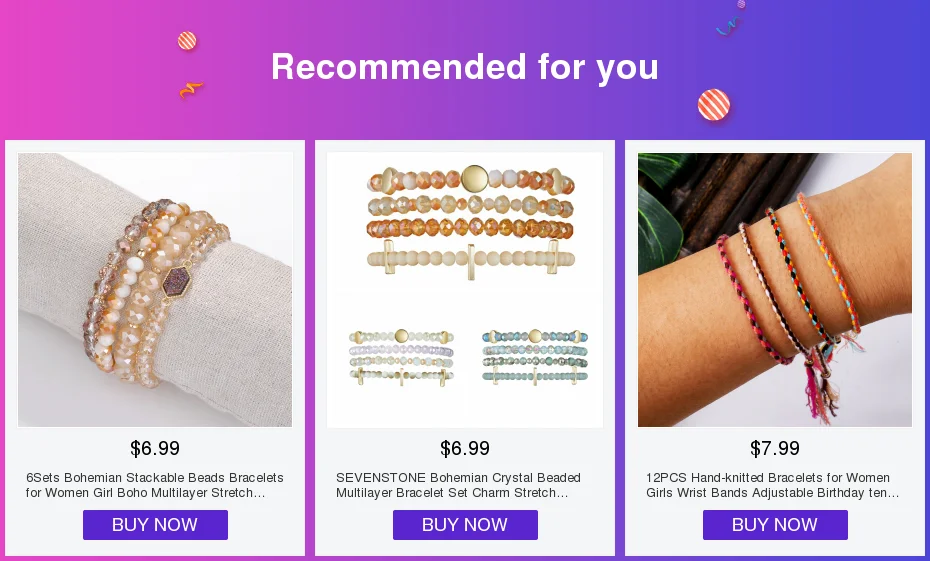Screen dimensions: 930x561
Task: Select the small blue bracelet set variant
Action: point(534,355)
